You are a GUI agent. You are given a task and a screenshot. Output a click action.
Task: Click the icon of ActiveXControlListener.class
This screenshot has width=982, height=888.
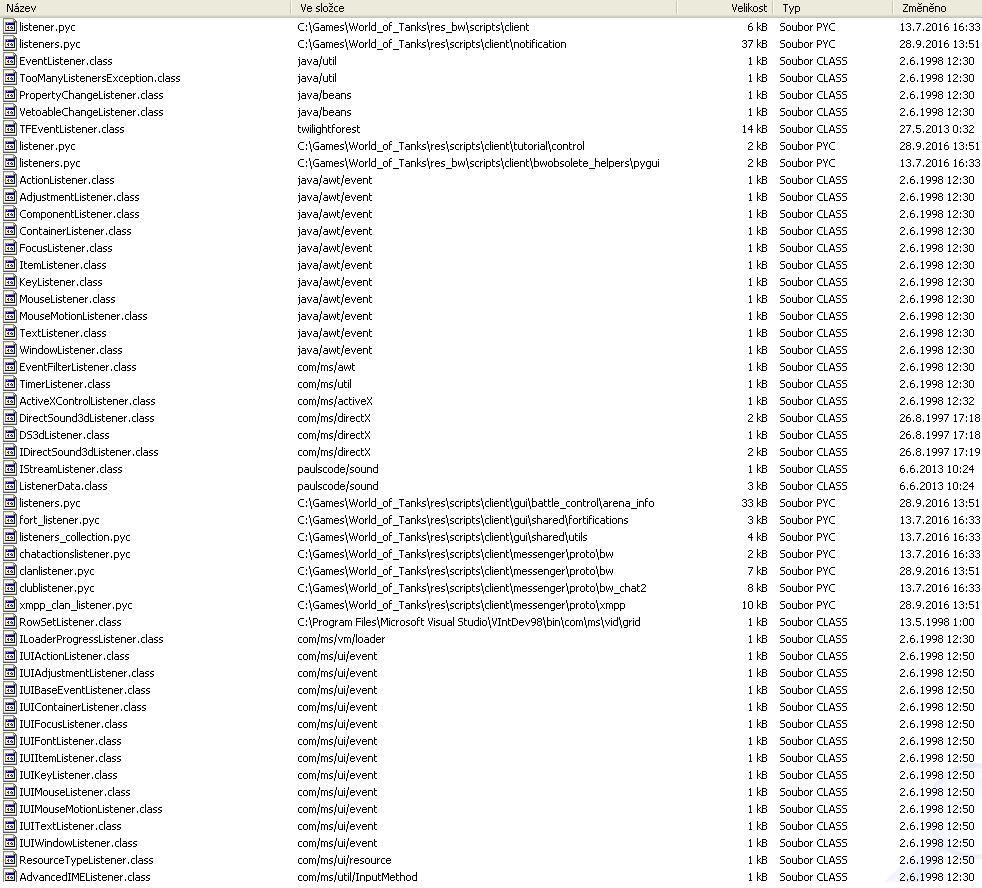click(9, 401)
